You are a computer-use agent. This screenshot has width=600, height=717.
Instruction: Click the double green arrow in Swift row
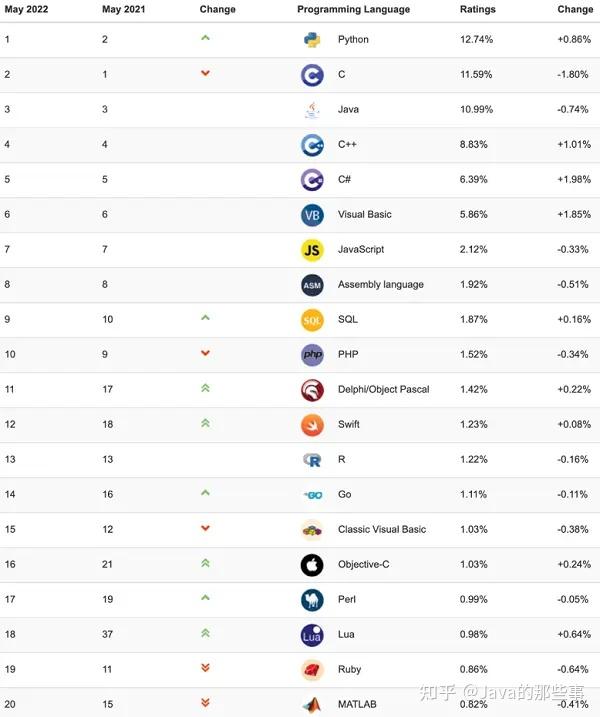click(205, 423)
